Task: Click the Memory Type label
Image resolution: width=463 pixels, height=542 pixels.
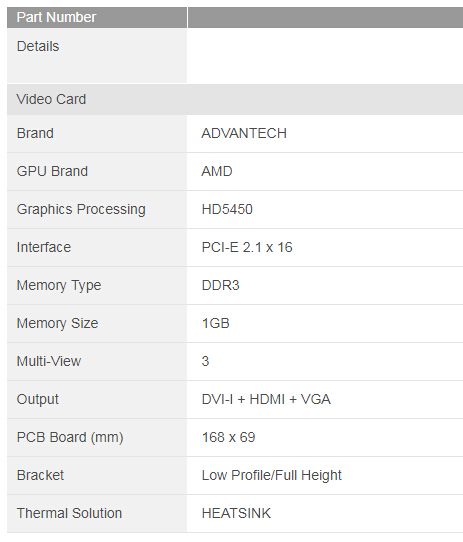Action: [59, 286]
